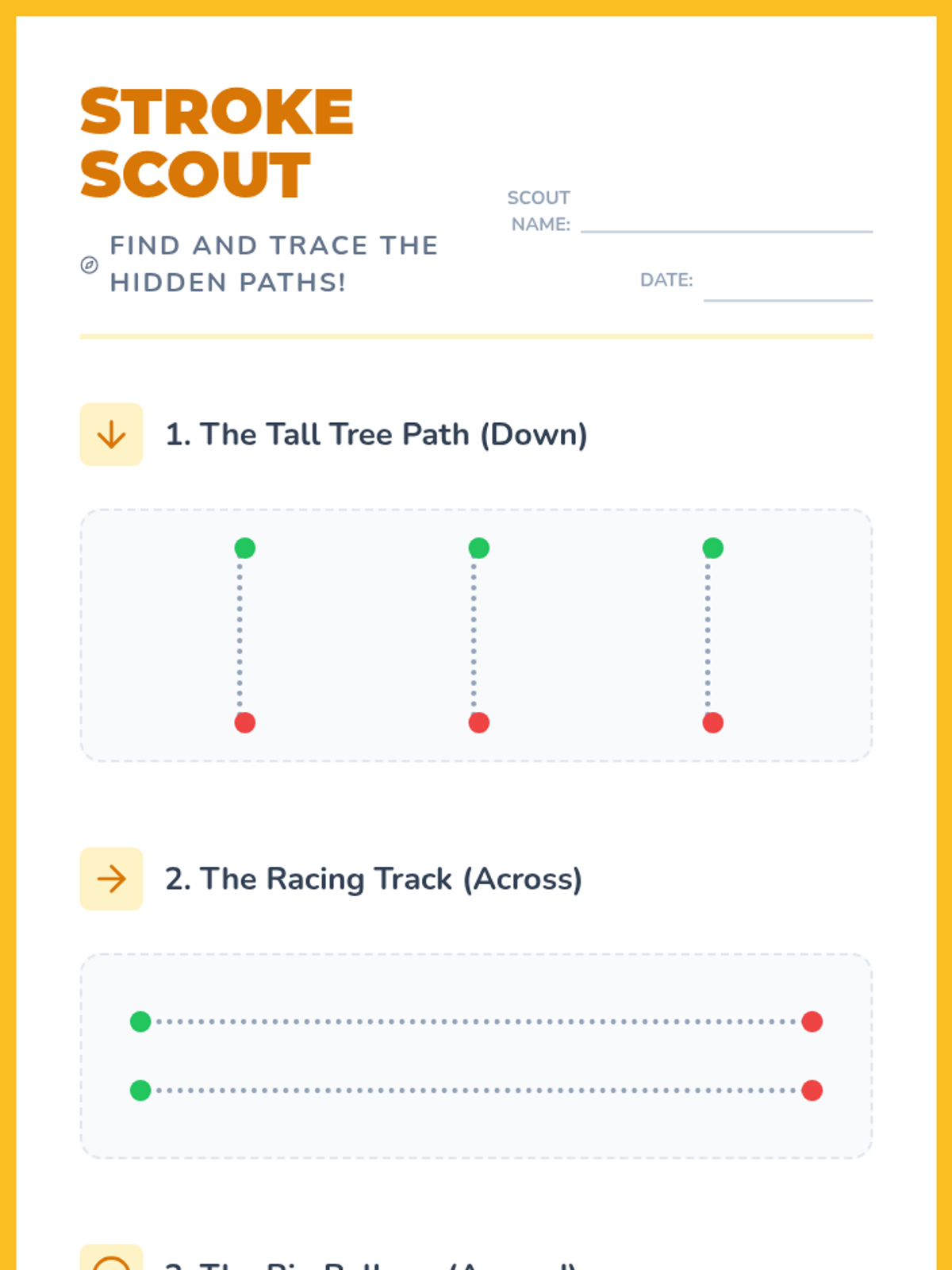Click the Racing Track (Across) heading
The width and height of the screenshot is (952, 1270).
[374, 879]
